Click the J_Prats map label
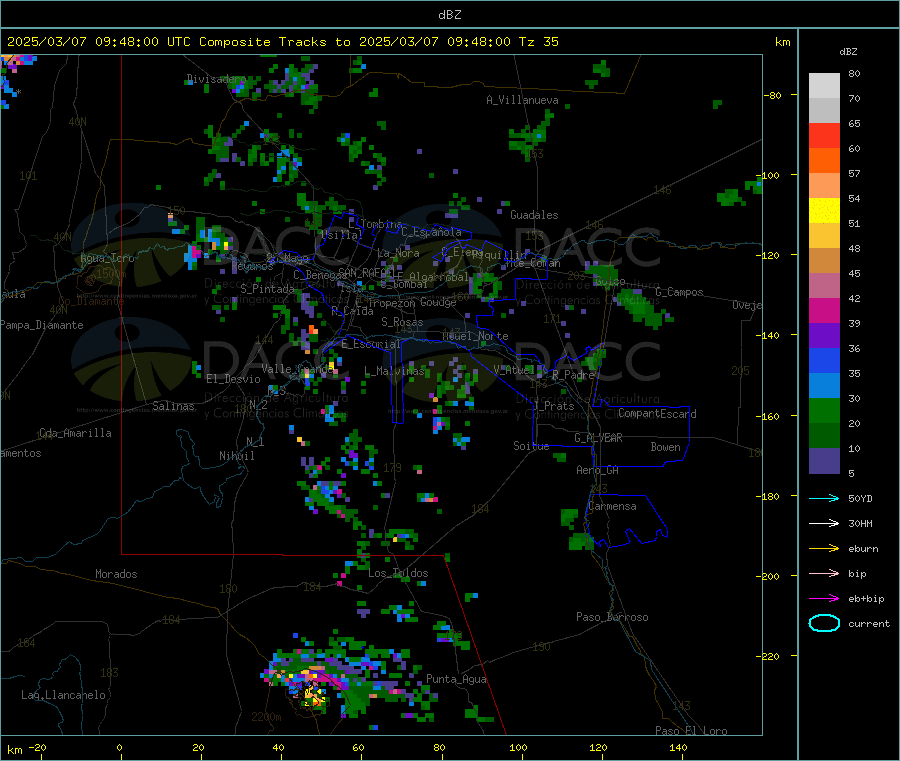Image resolution: width=900 pixels, height=761 pixels. (553, 406)
